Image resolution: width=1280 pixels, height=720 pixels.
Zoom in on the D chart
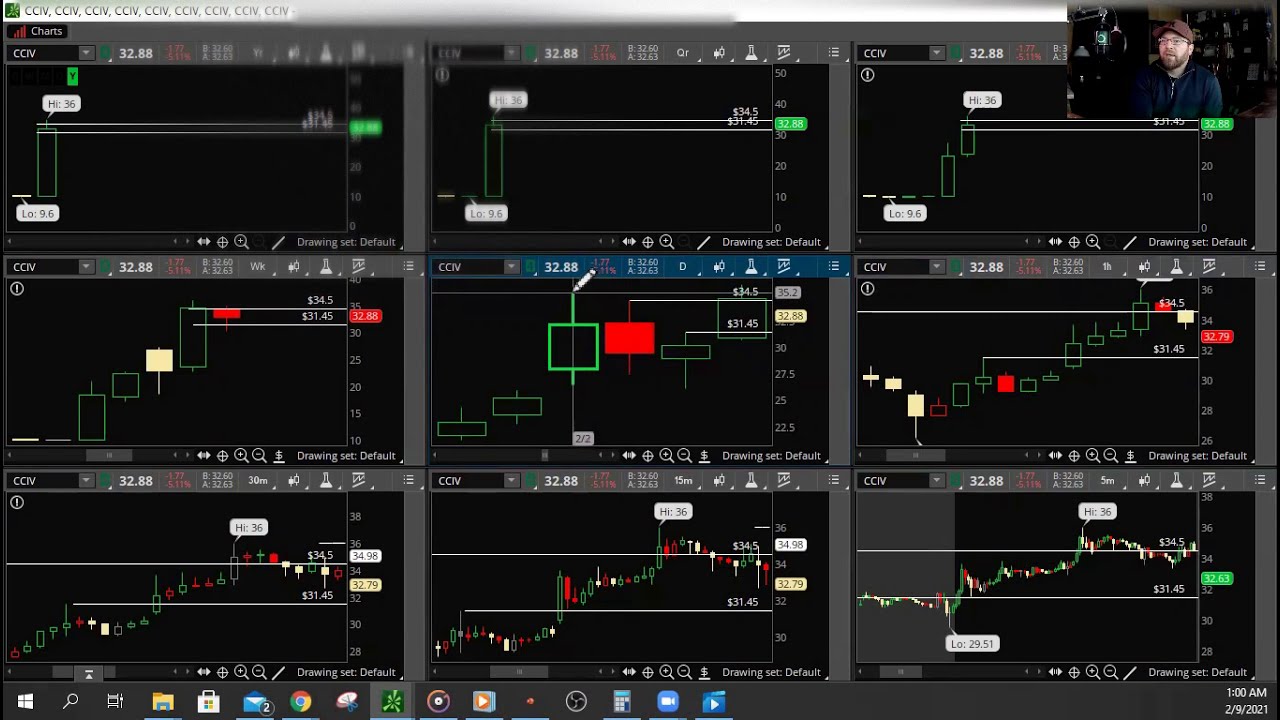[x=666, y=456]
